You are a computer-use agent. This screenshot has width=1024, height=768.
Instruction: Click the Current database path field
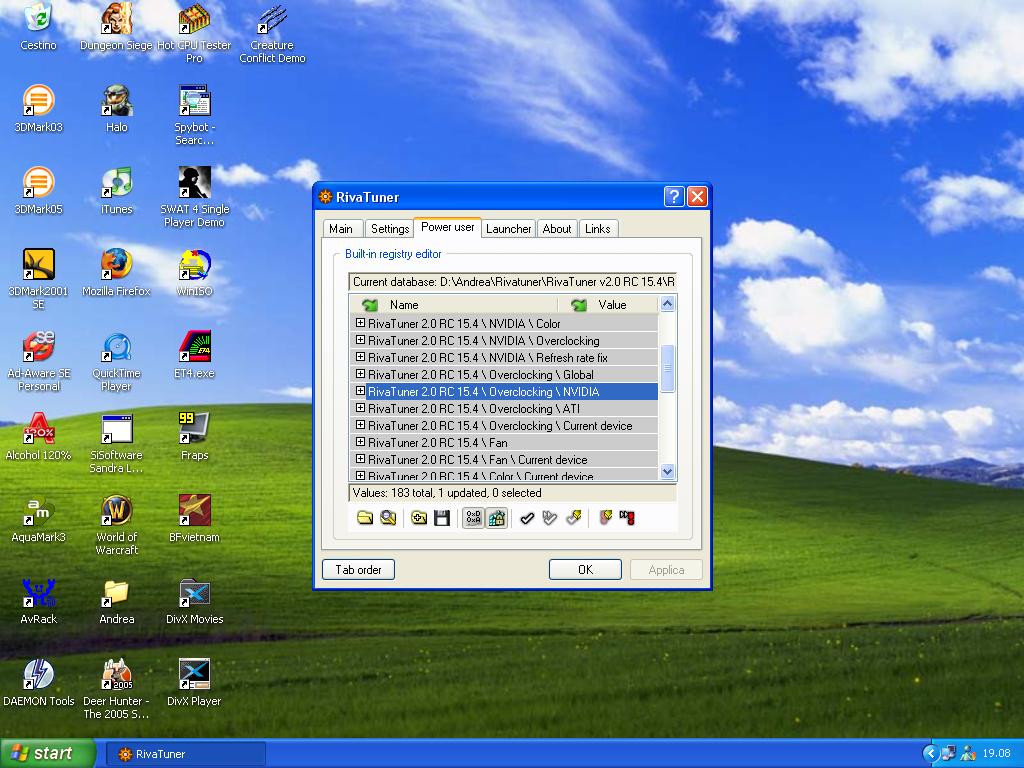tap(513, 281)
